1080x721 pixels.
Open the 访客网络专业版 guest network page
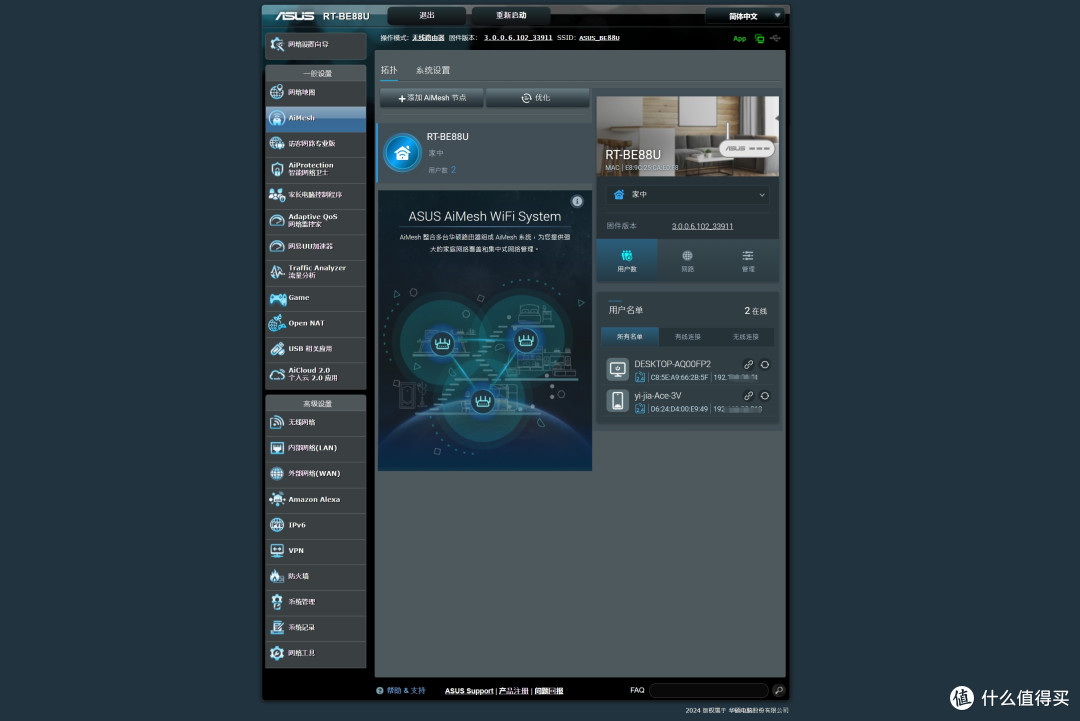click(315, 144)
